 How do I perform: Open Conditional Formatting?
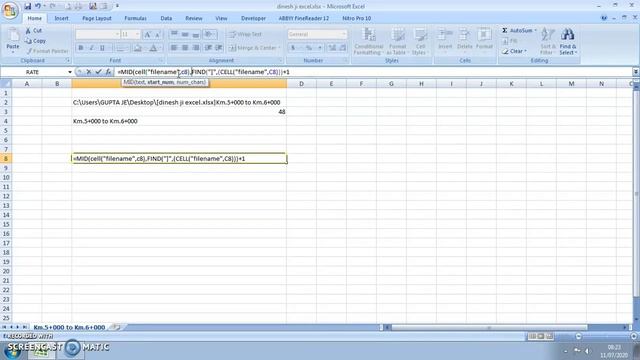[368, 42]
